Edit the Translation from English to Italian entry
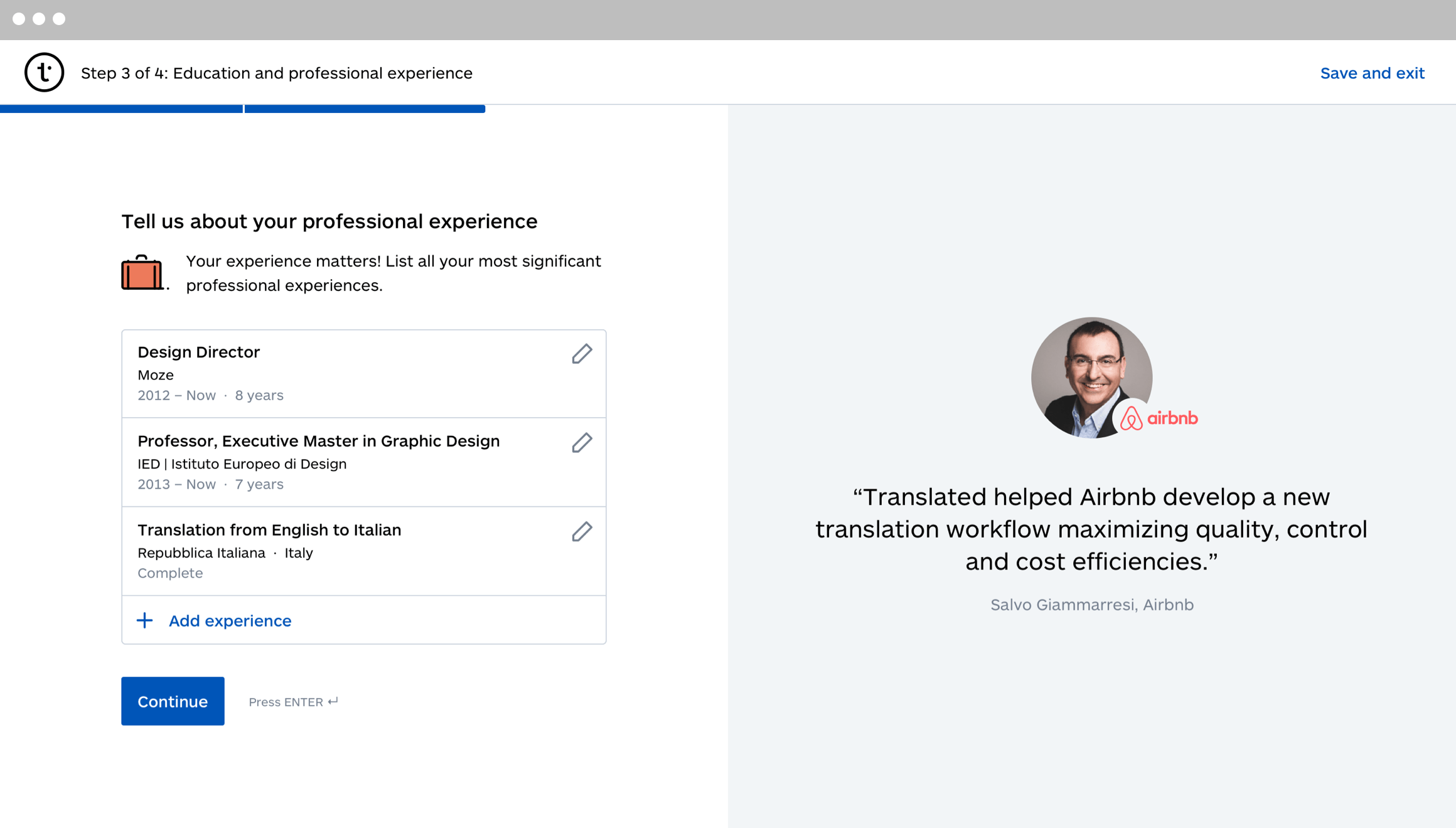The width and height of the screenshot is (1456, 828). (582, 532)
